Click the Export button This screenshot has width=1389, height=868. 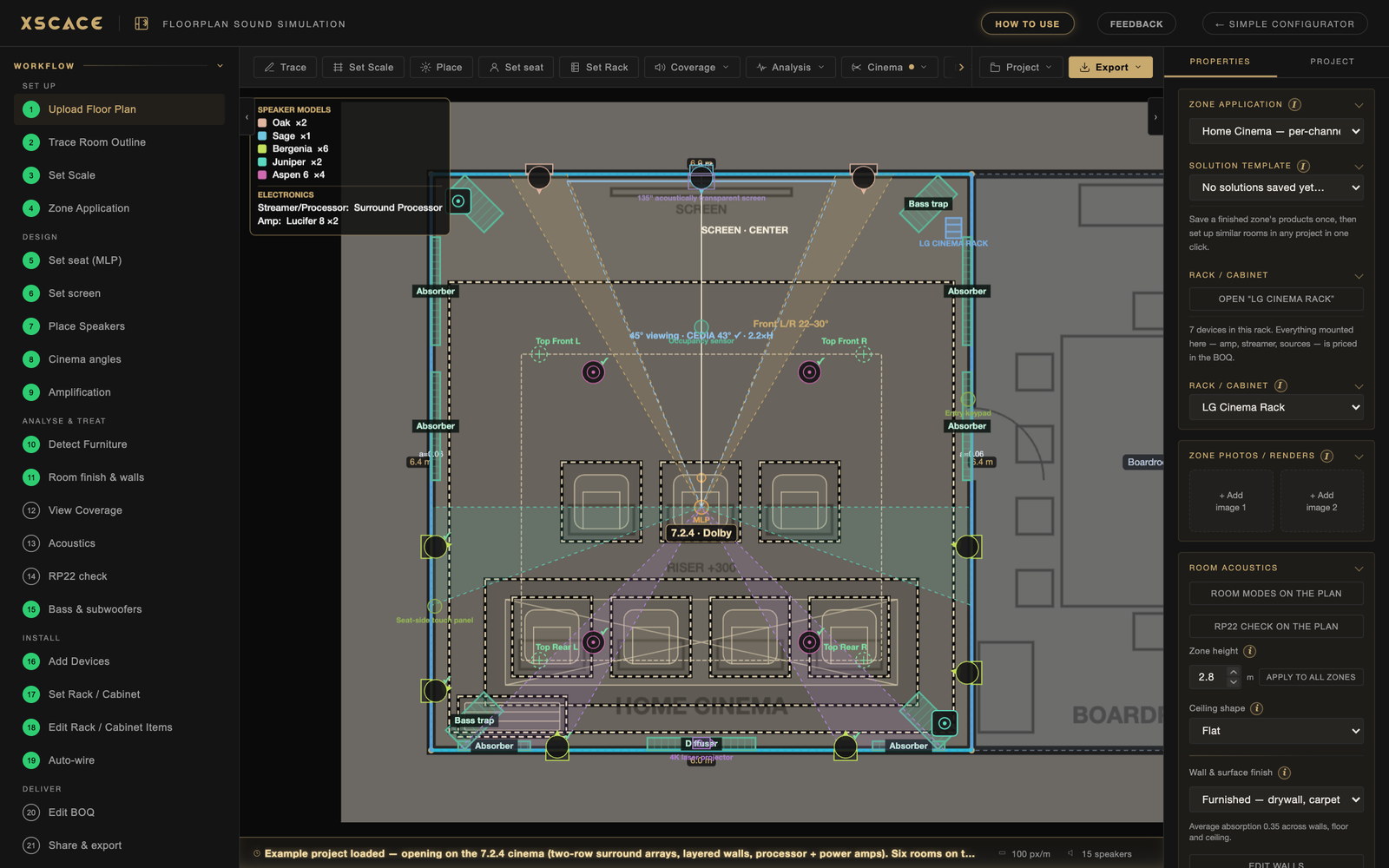click(1110, 67)
